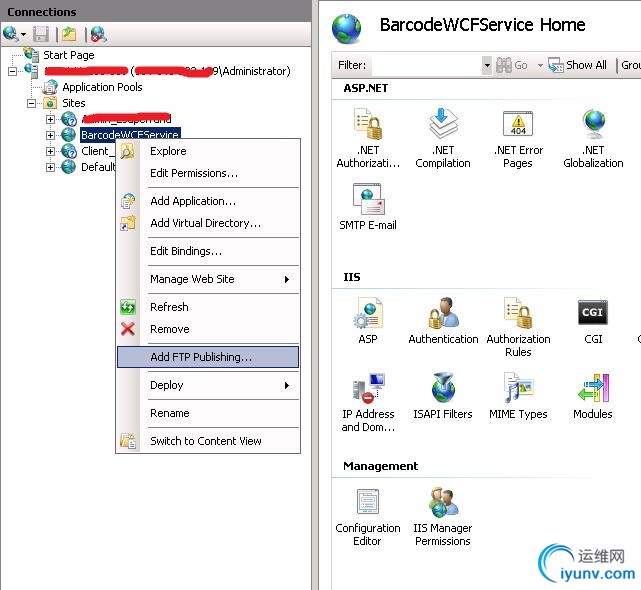
Task: Choose Explore from context menu
Action: [208, 151]
